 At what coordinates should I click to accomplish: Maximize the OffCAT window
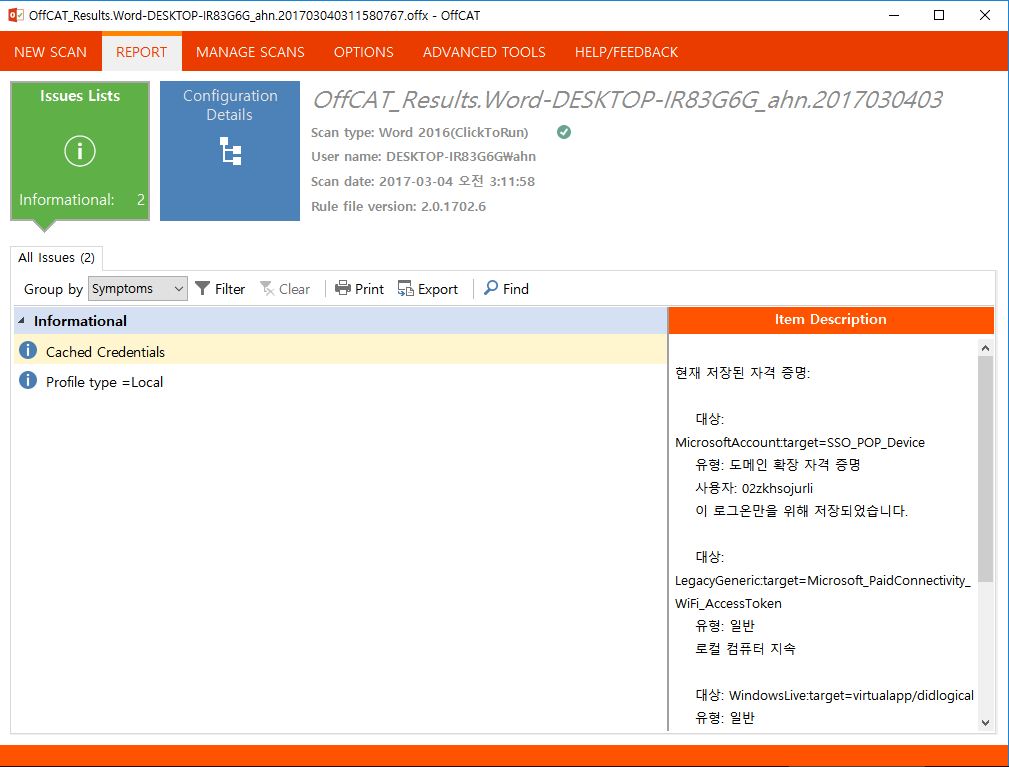[x=939, y=15]
